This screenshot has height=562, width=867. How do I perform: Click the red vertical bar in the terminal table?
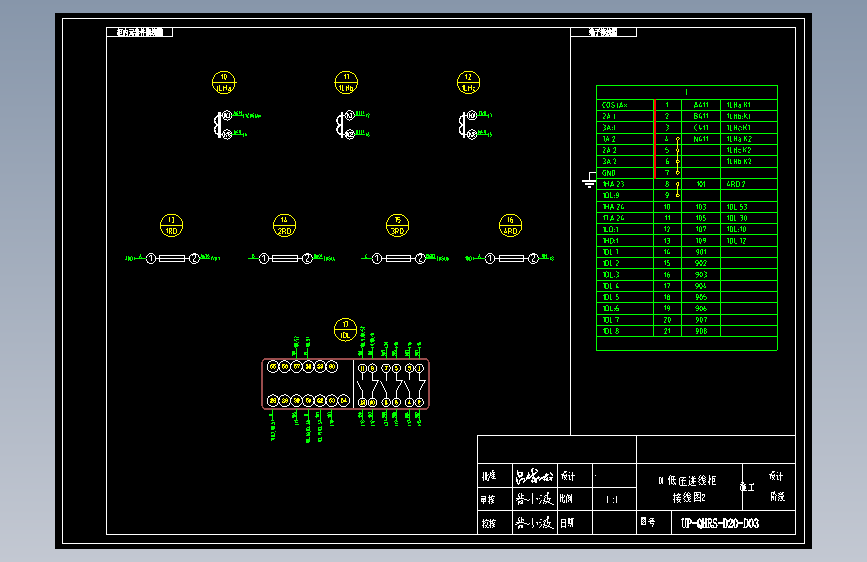[x=655, y=139]
